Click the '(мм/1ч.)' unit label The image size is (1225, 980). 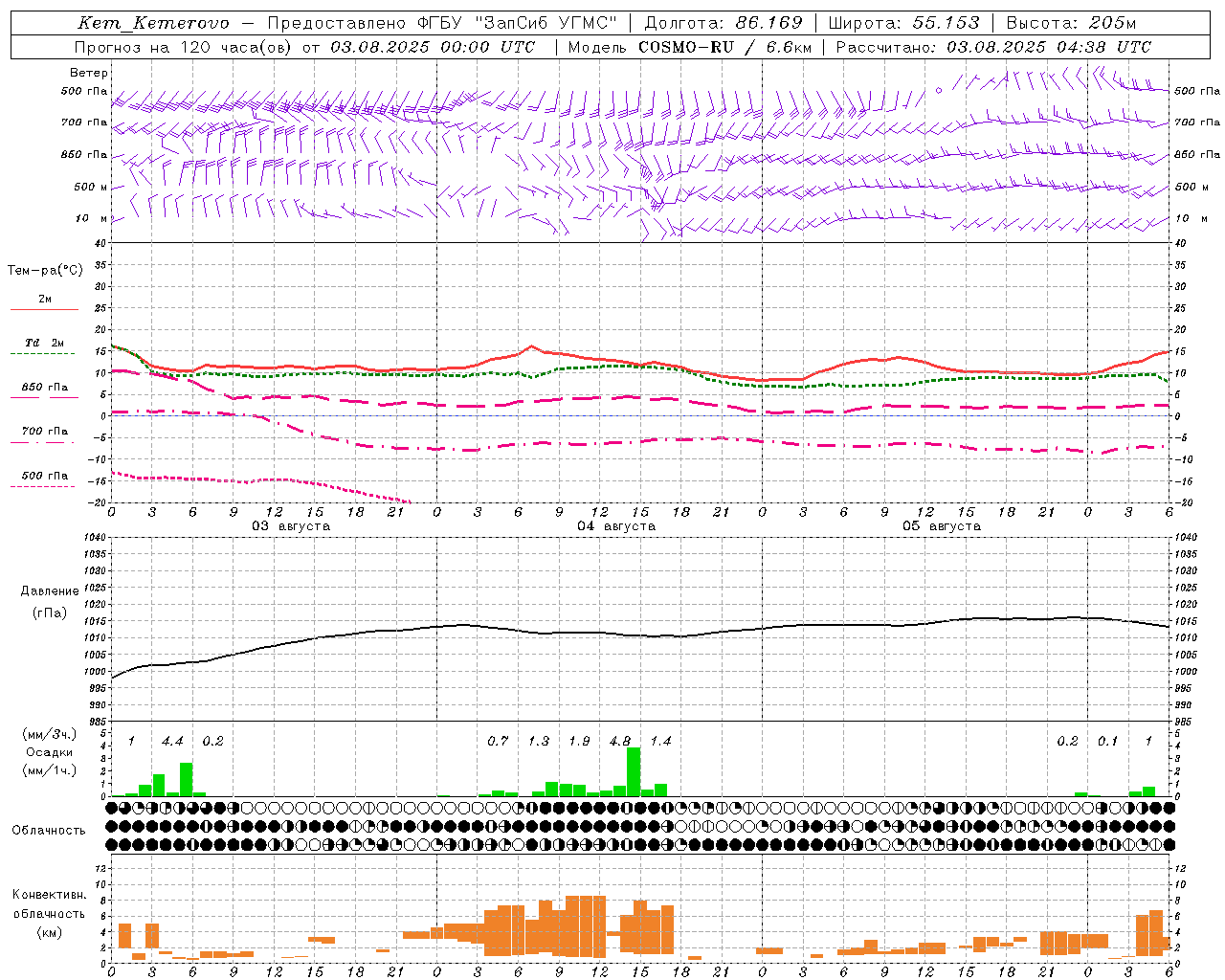(50, 770)
